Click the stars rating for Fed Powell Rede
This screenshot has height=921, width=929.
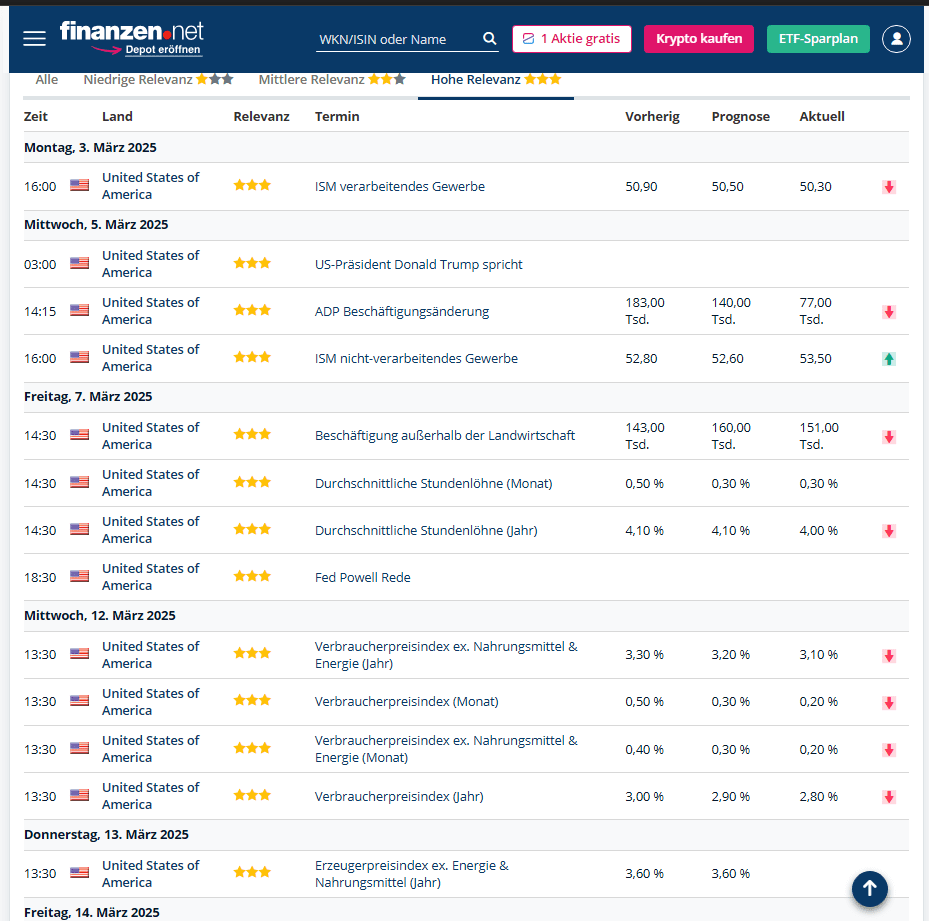click(x=252, y=575)
